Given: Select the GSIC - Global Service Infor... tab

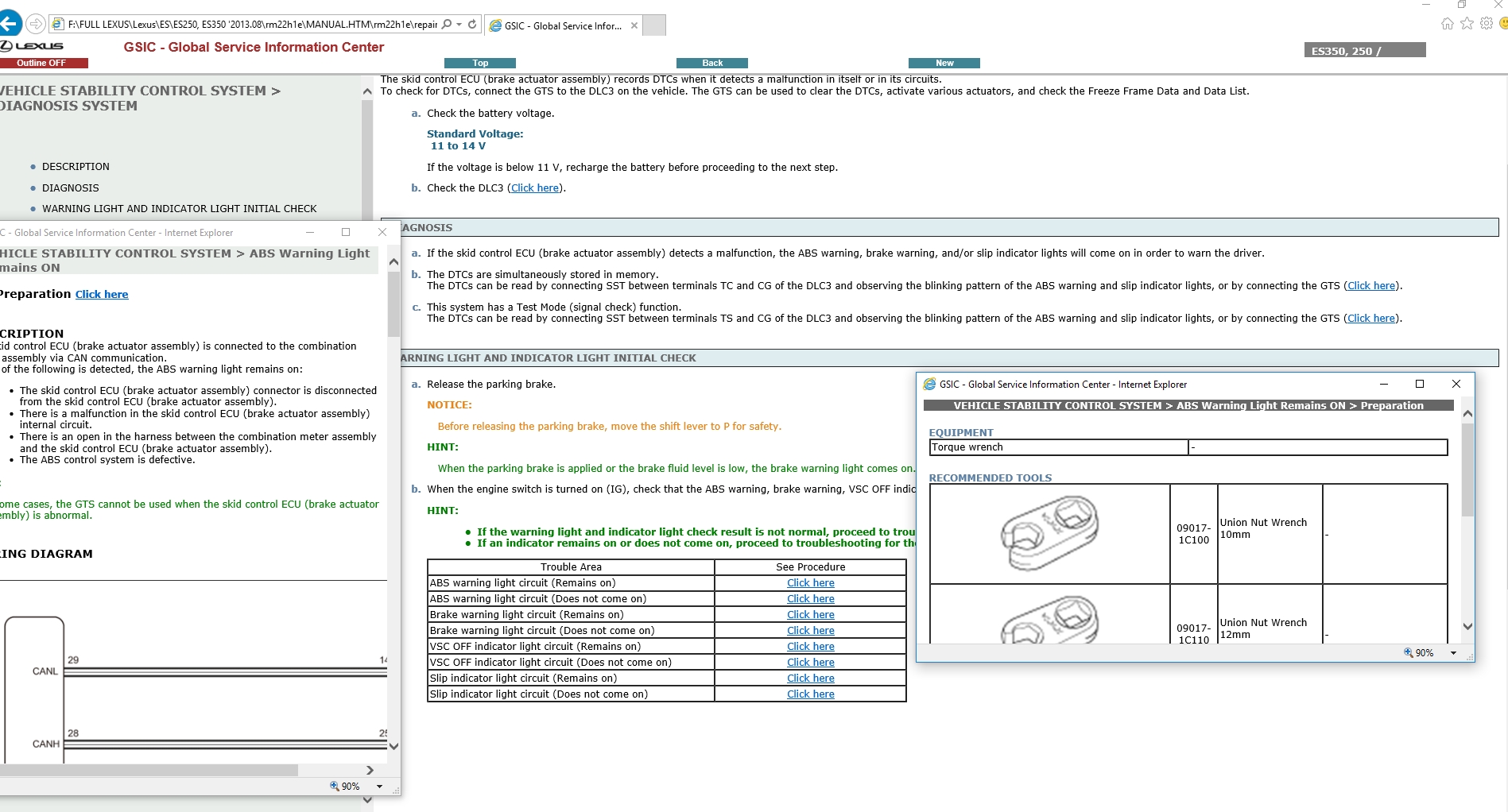Looking at the screenshot, I should tap(563, 25).
